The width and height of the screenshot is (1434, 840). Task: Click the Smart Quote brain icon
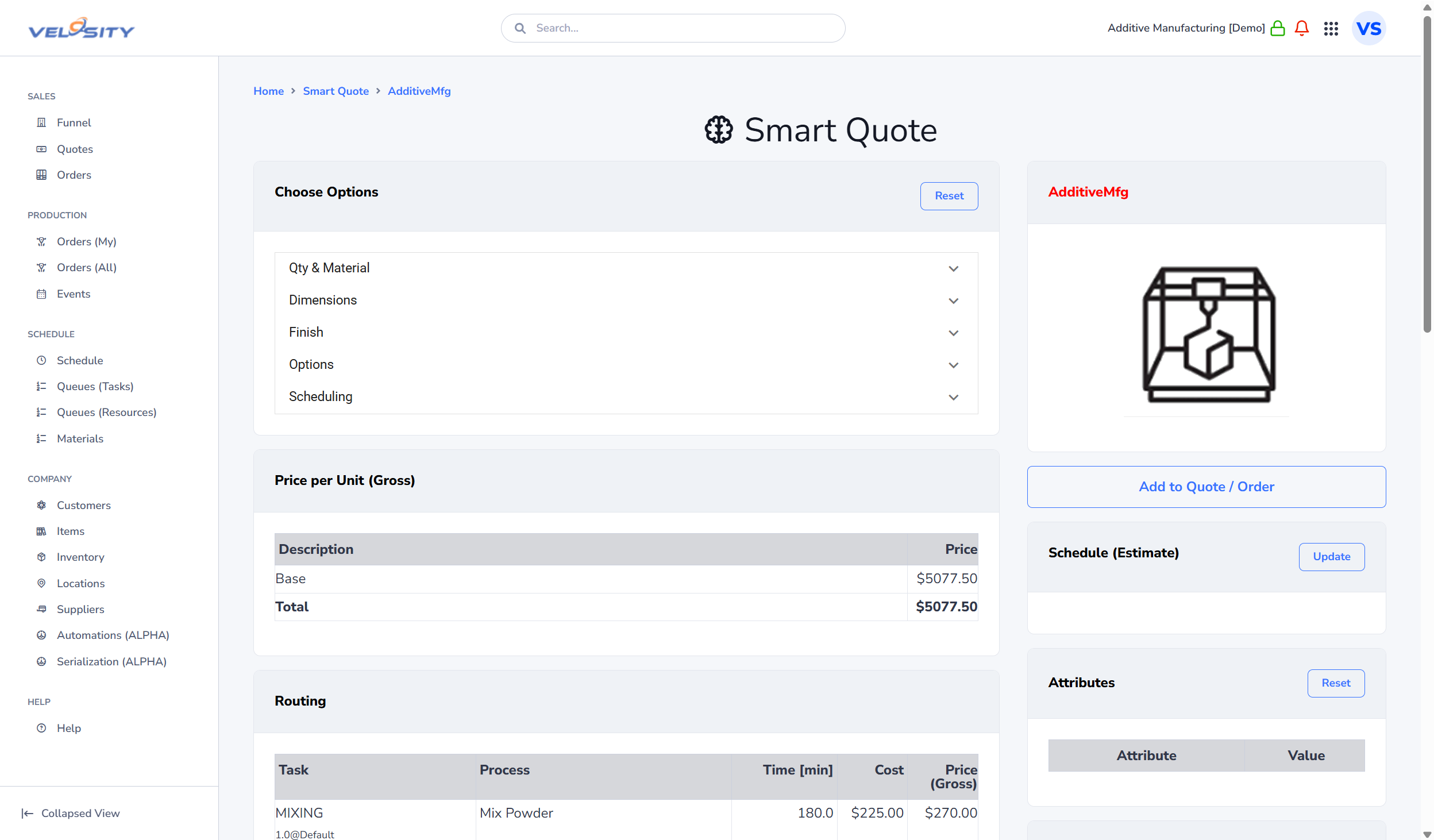click(719, 130)
